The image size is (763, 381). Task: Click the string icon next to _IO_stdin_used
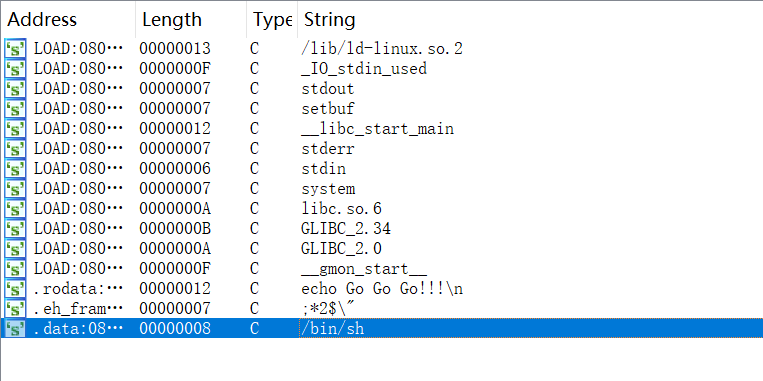pyautogui.click(x=15, y=69)
